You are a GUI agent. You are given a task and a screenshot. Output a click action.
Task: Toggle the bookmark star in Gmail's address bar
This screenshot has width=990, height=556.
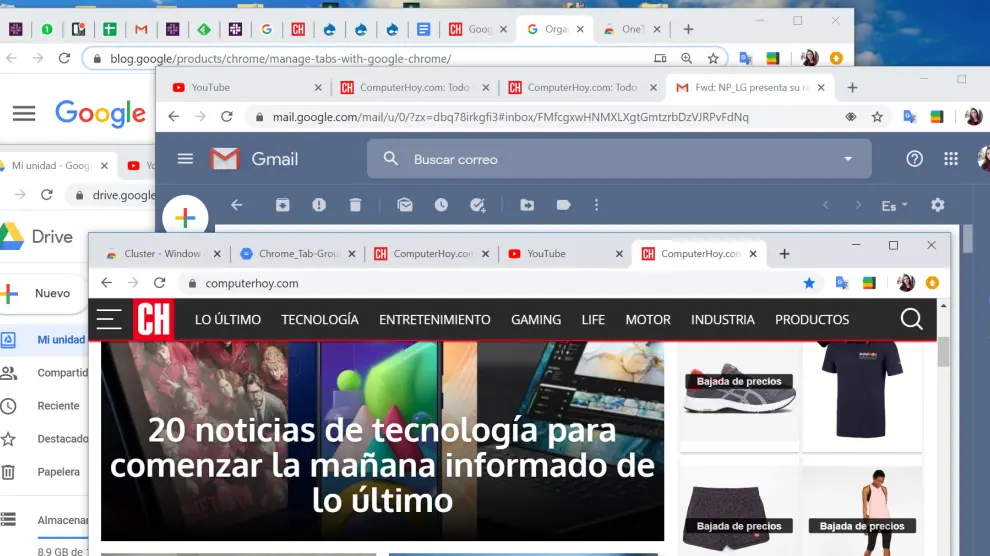click(x=877, y=117)
